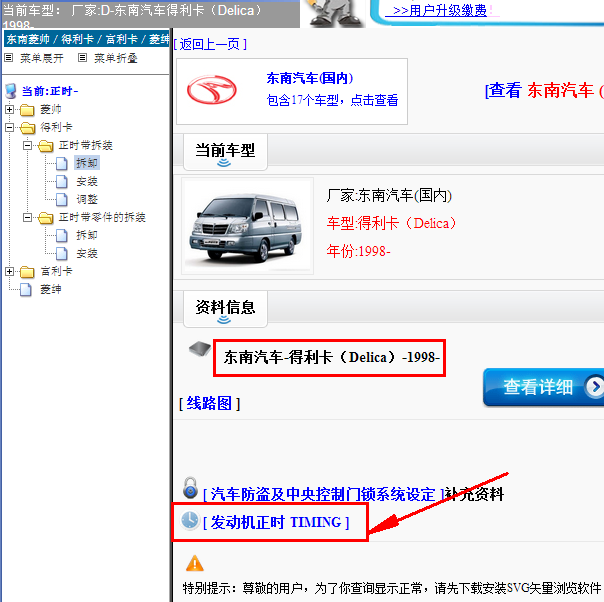This screenshot has height=602, width=604.
Task: Click the clock icon beside 发动机正时
Action: pyautogui.click(x=190, y=520)
